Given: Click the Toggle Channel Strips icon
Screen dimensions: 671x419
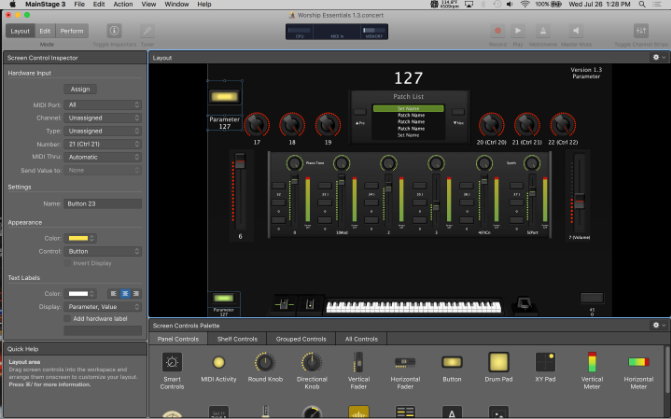Looking at the screenshot, I should [641, 31].
